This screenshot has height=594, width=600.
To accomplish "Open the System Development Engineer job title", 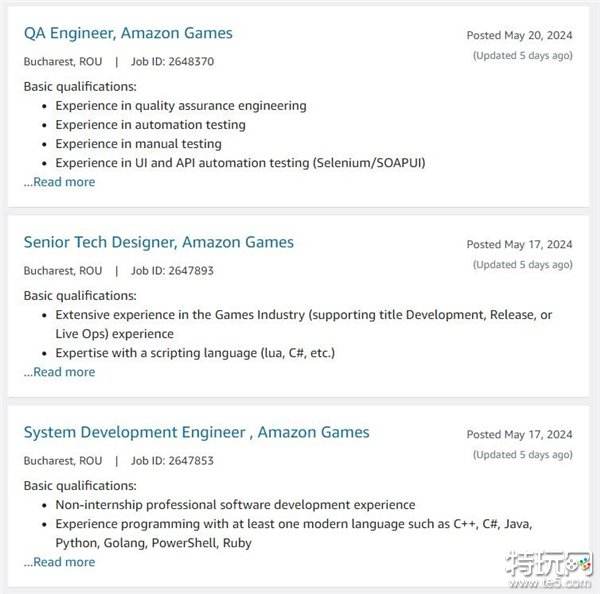I will pyautogui.click(x=196, y=432).
